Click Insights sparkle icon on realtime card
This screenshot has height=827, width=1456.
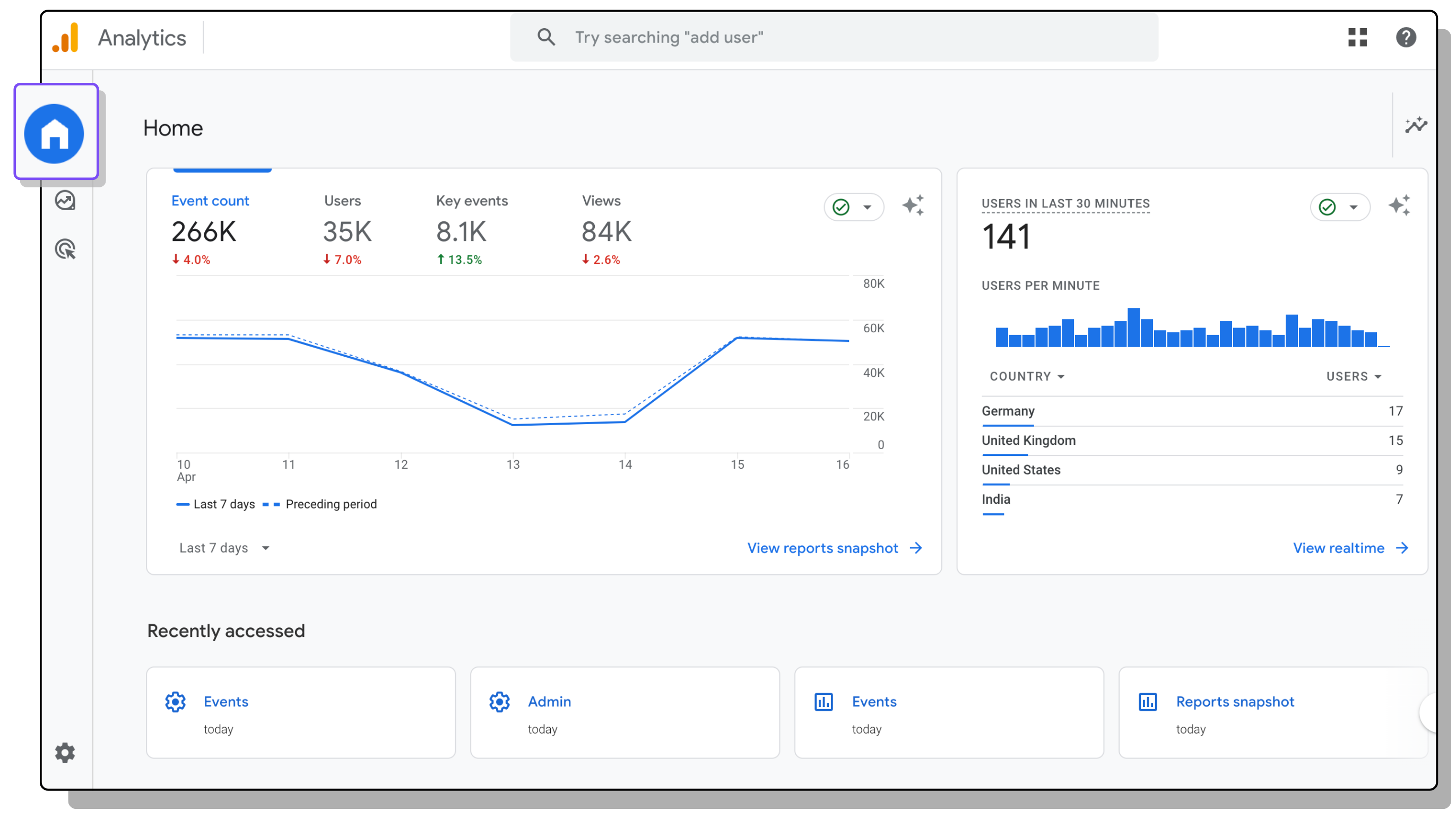(x=1398, y=205)
